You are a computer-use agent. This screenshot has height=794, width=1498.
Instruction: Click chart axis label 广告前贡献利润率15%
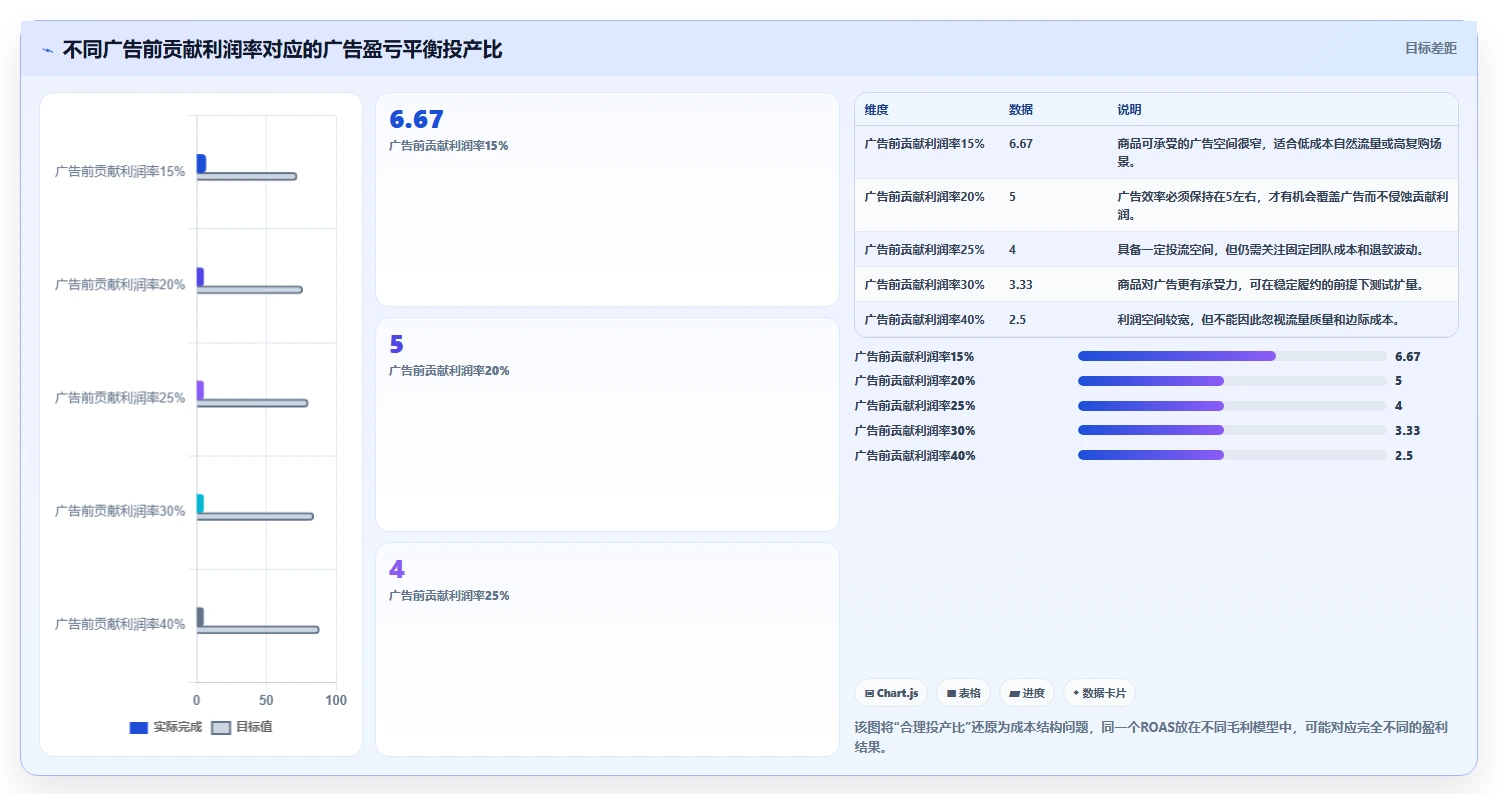pyautogui.click(x=120, y=172)
